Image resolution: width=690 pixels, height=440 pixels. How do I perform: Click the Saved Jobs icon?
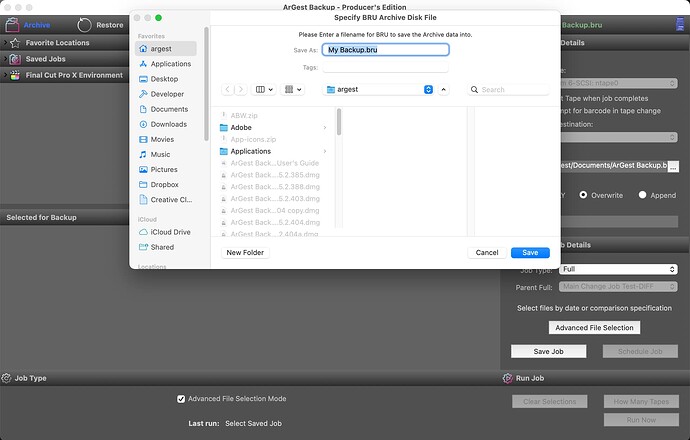15,59
